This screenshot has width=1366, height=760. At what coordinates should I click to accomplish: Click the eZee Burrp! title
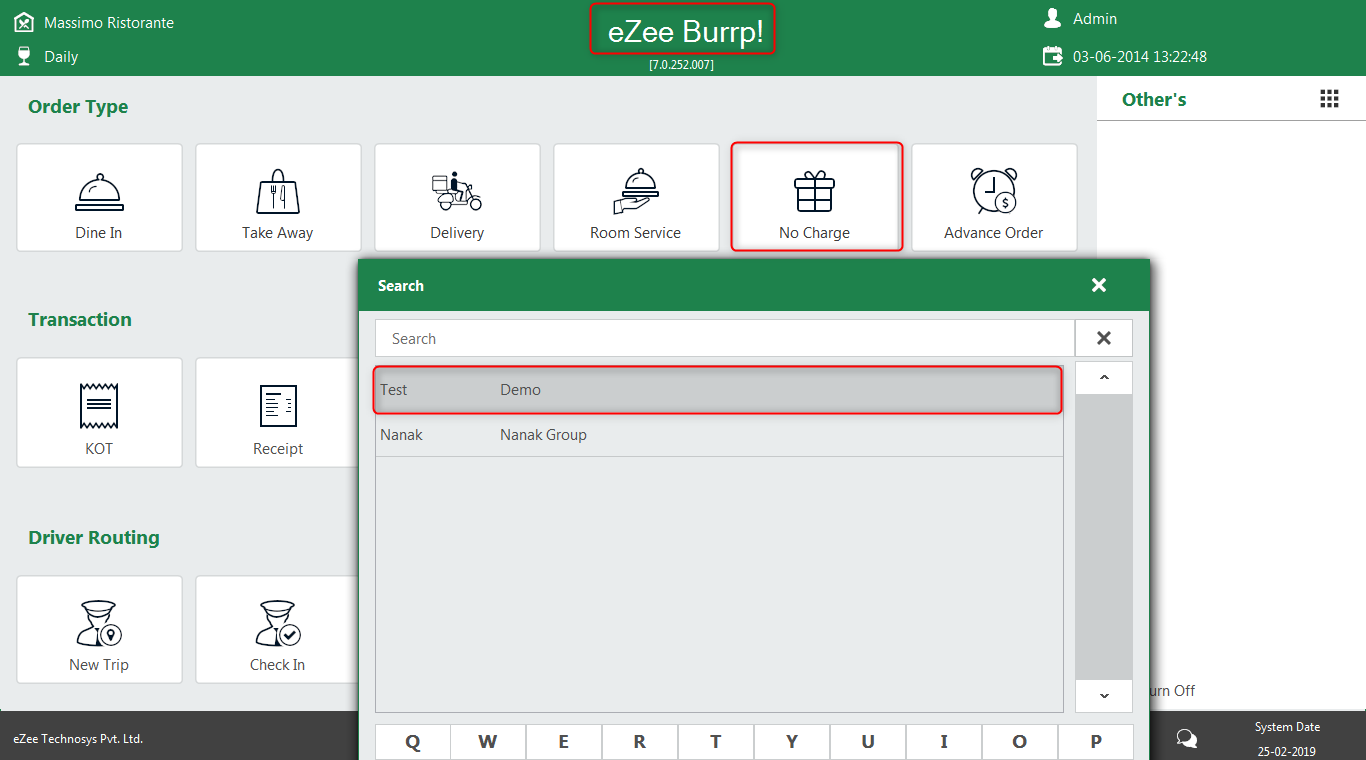click(684, 32)
